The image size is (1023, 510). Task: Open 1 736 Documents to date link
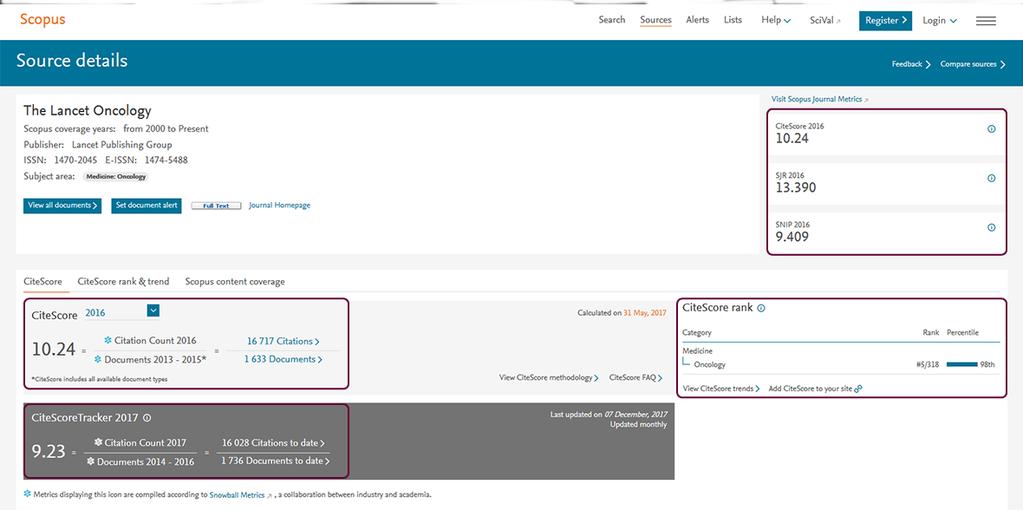click(275, 461)
